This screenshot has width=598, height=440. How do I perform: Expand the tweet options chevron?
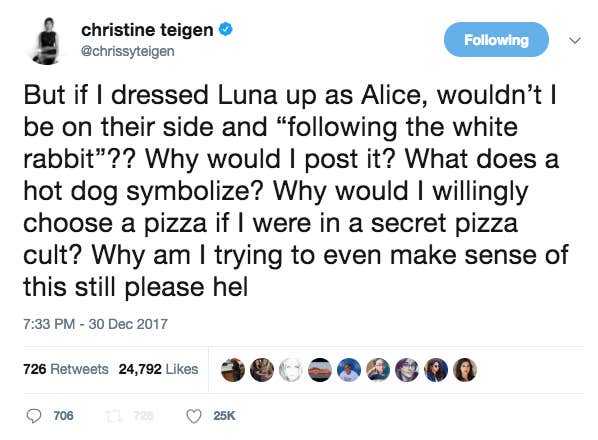pyautogui.click(x=574, y=40)
